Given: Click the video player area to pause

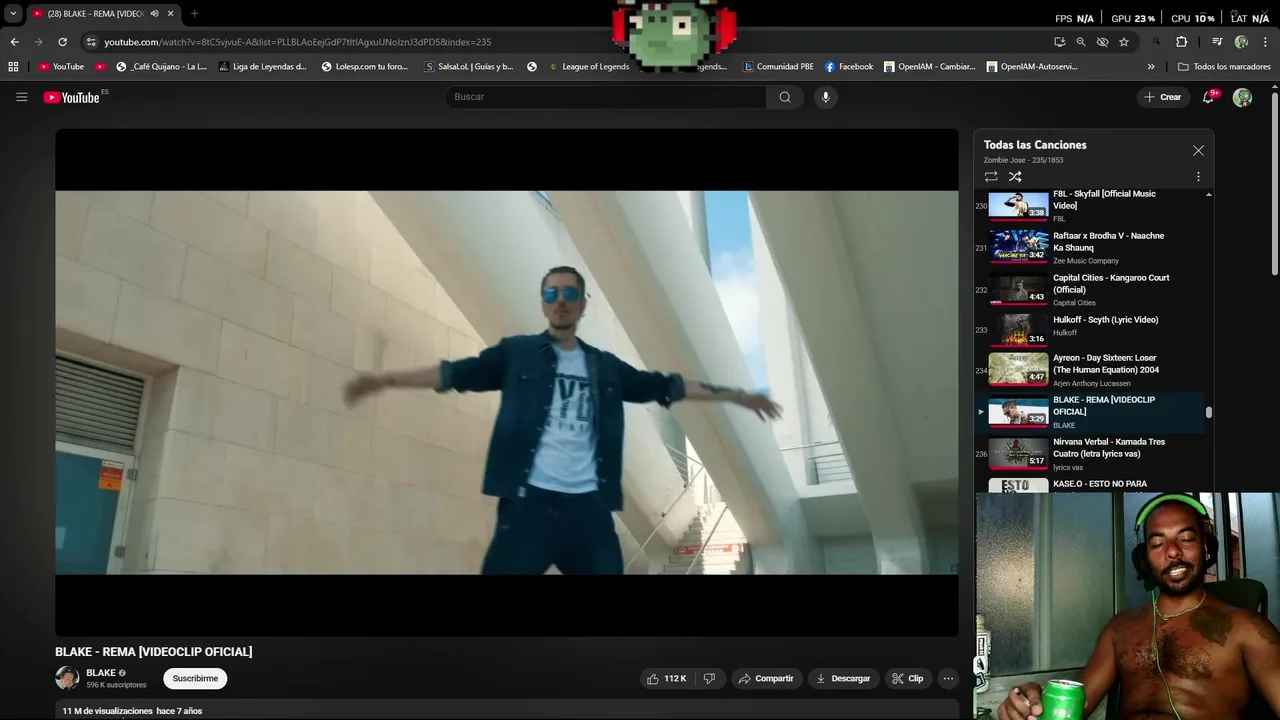Looking at the screenshot, I should 507,382.
